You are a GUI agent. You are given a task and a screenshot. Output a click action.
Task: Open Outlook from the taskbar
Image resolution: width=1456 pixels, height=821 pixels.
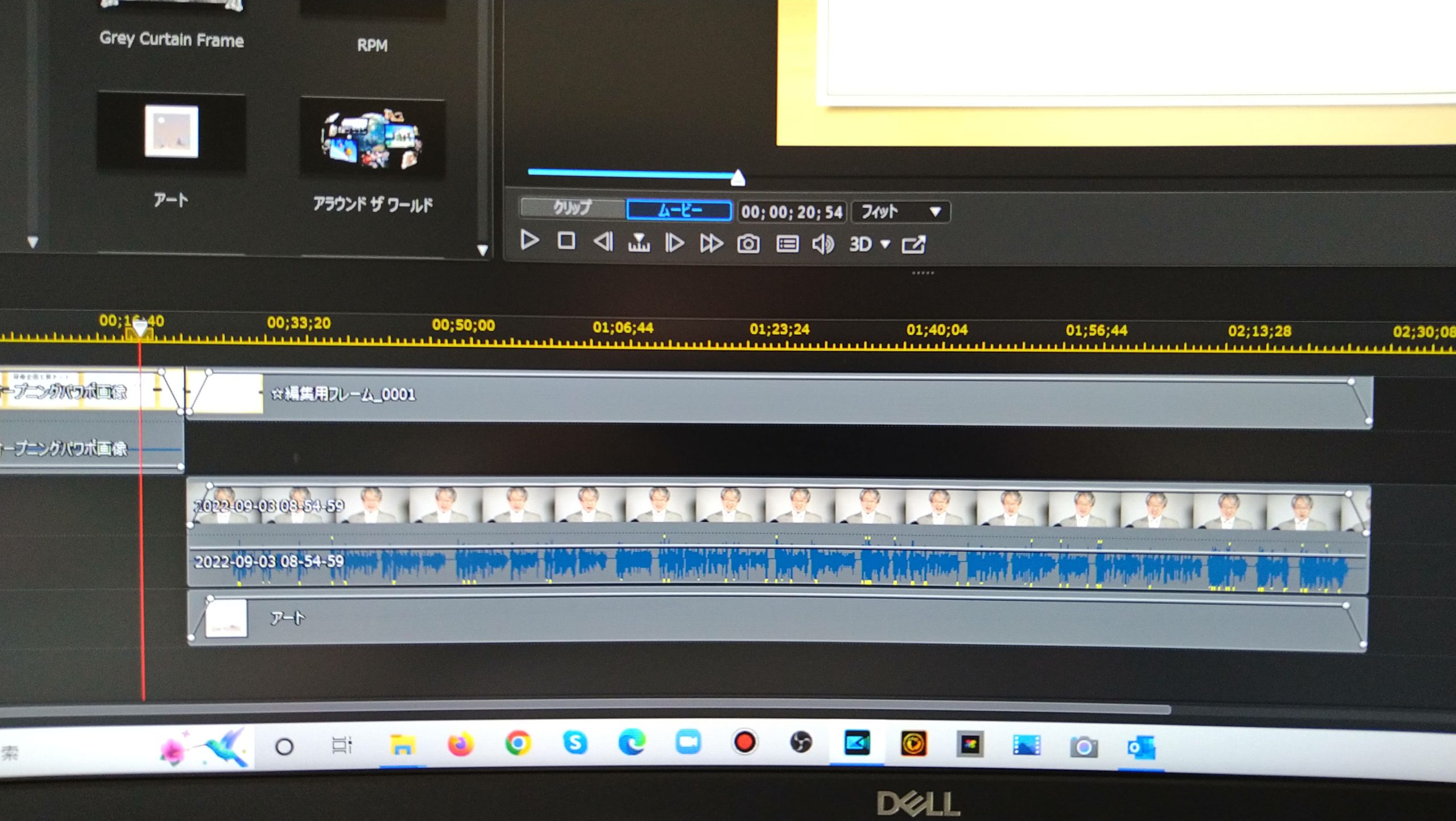click(x=1141, y=748)
